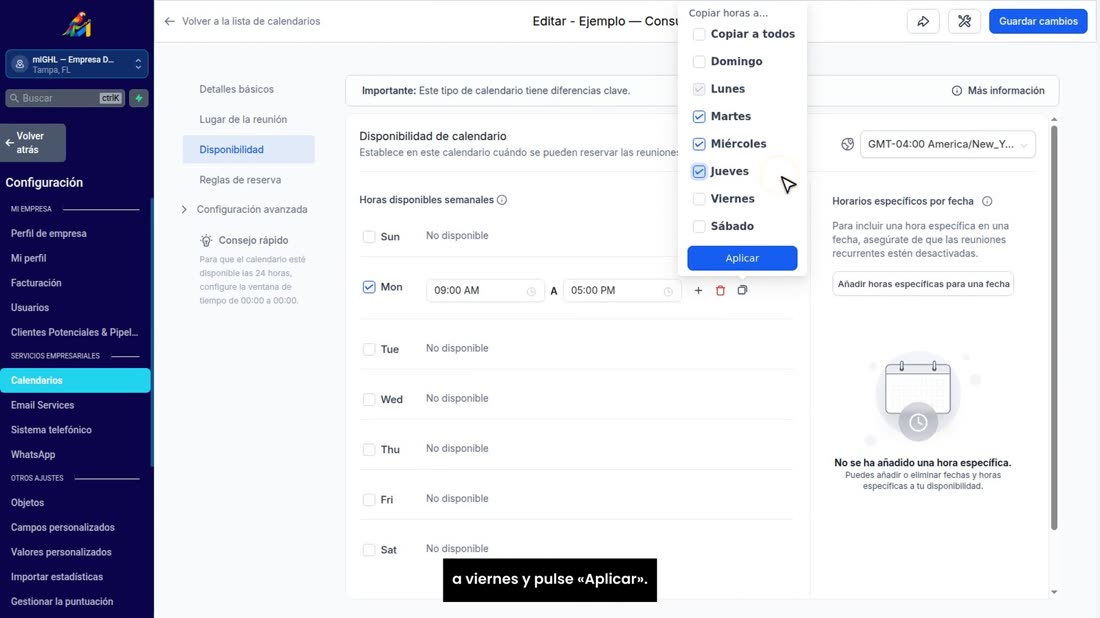The width and height of the screenshot is (1100, 618).
Task: Select the Disponibilidad tab
Action: [248, 149]
